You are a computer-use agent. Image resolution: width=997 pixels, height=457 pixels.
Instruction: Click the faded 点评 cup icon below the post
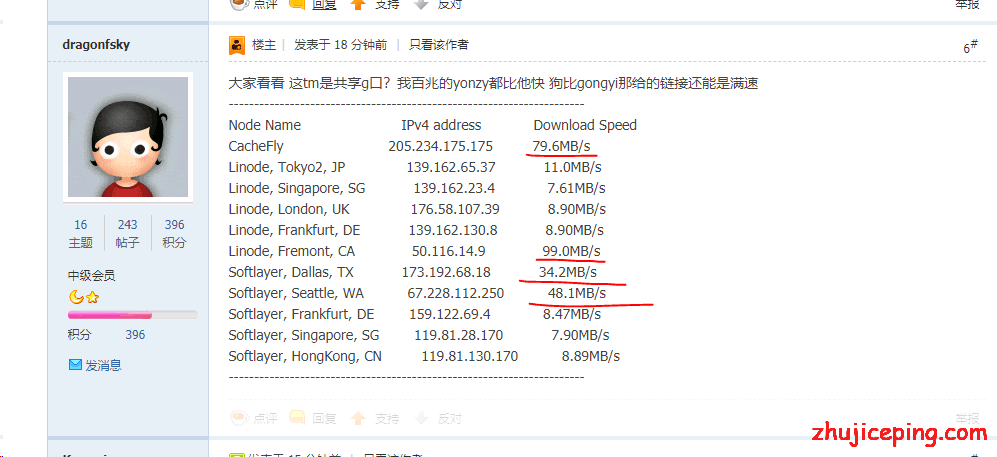238,418
